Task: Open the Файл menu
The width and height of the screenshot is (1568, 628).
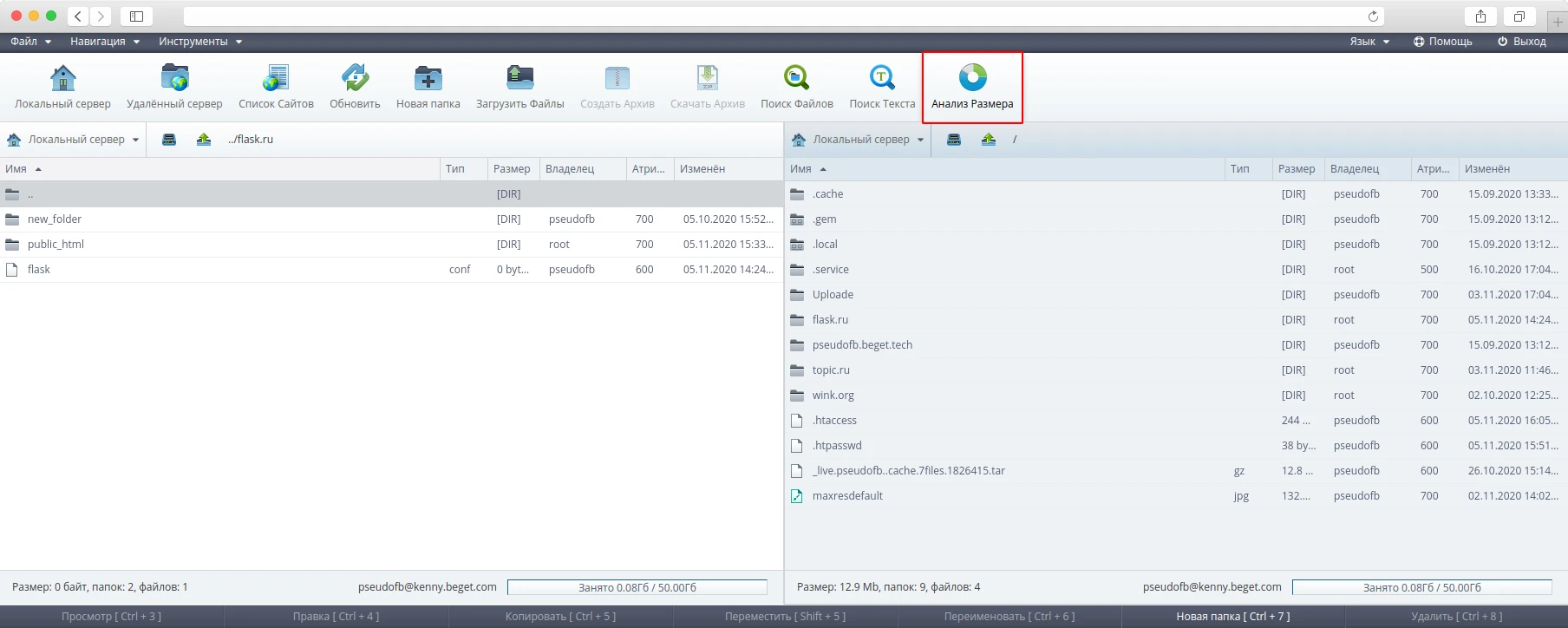Action: tap(30, 42)
